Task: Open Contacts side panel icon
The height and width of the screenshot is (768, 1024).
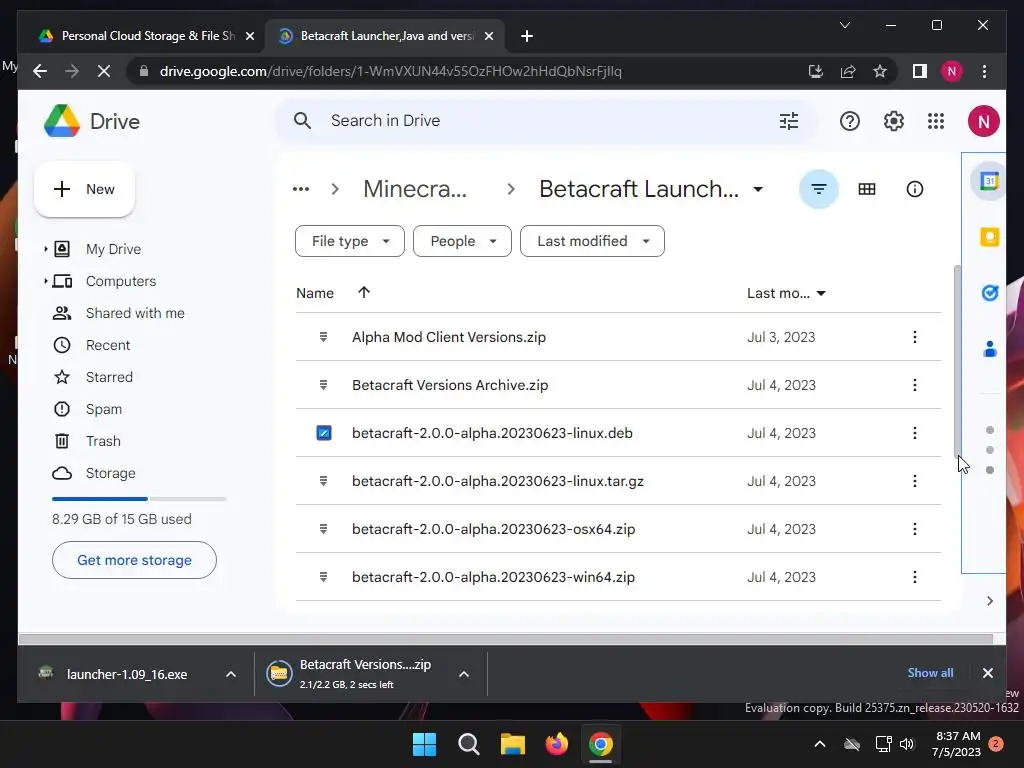Action: 989,349
